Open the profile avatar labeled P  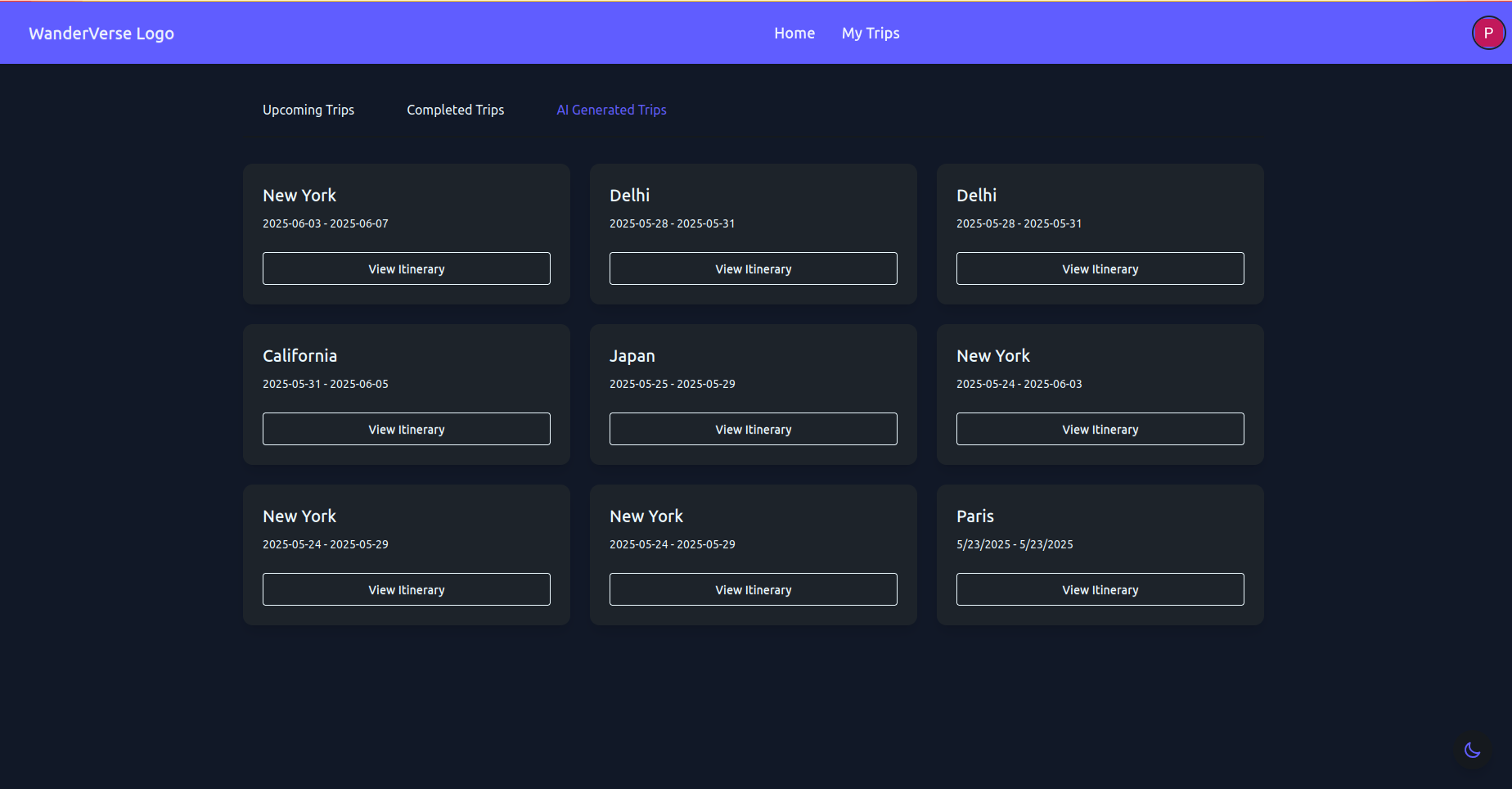pos(1487,34)
